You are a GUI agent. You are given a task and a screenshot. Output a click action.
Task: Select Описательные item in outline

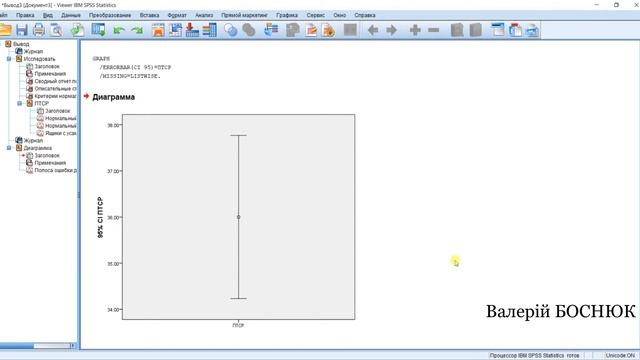pos(55,89)
